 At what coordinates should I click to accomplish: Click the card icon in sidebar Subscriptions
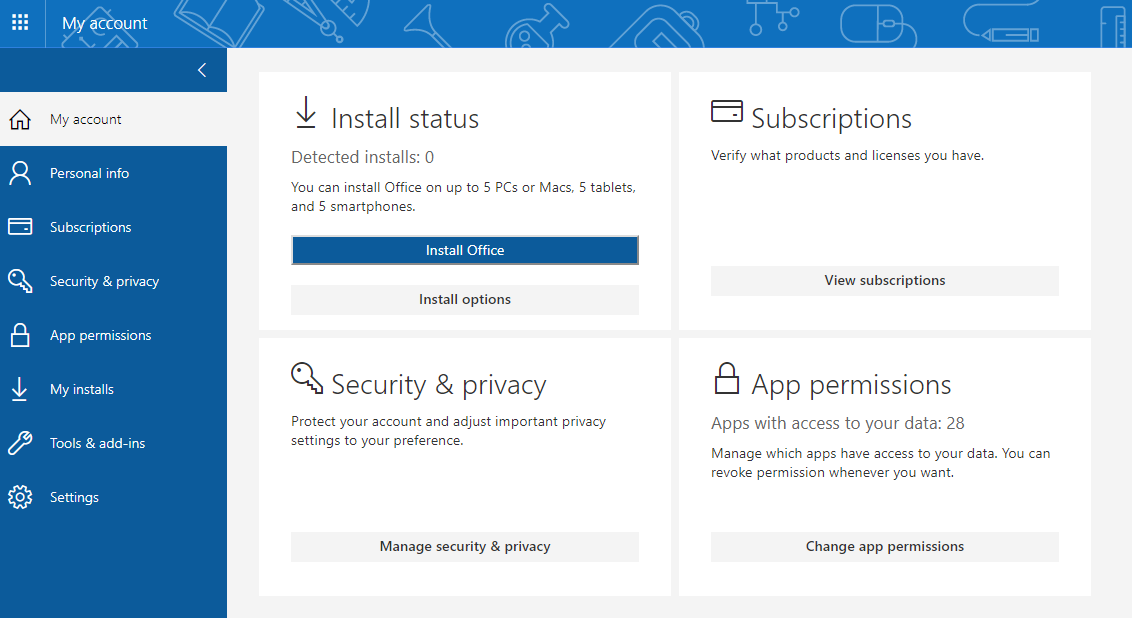[x=20, y=227]
